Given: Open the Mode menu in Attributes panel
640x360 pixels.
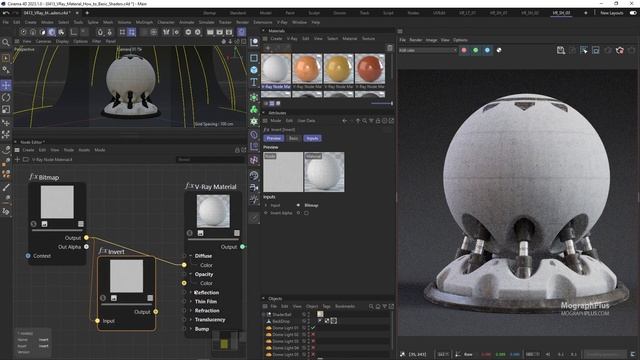Looking at the screenshot, I should coord(276,121).
